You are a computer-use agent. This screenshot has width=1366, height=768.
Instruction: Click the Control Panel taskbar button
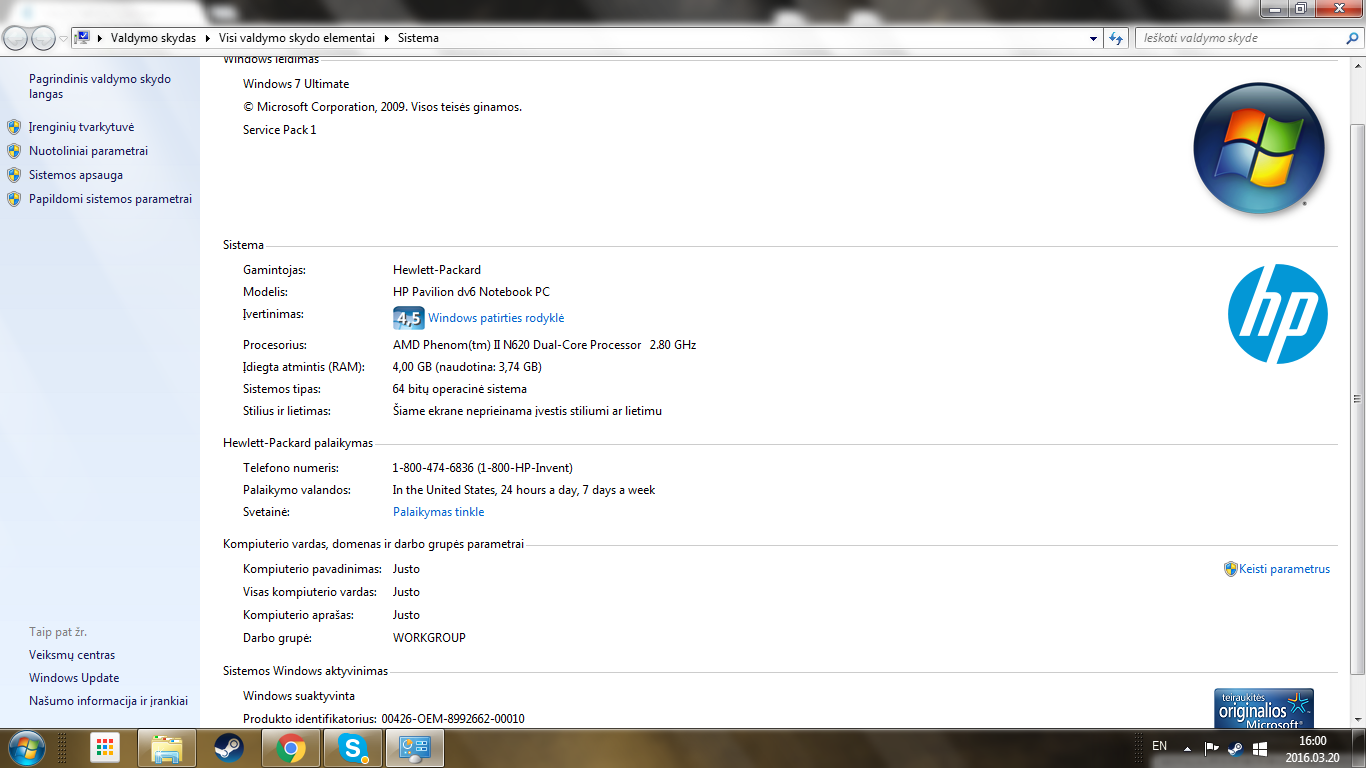click(x=414, y=748)
